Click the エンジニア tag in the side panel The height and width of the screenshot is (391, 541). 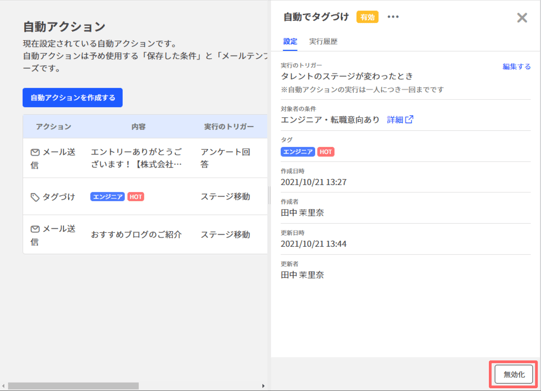tap(298, 152)
